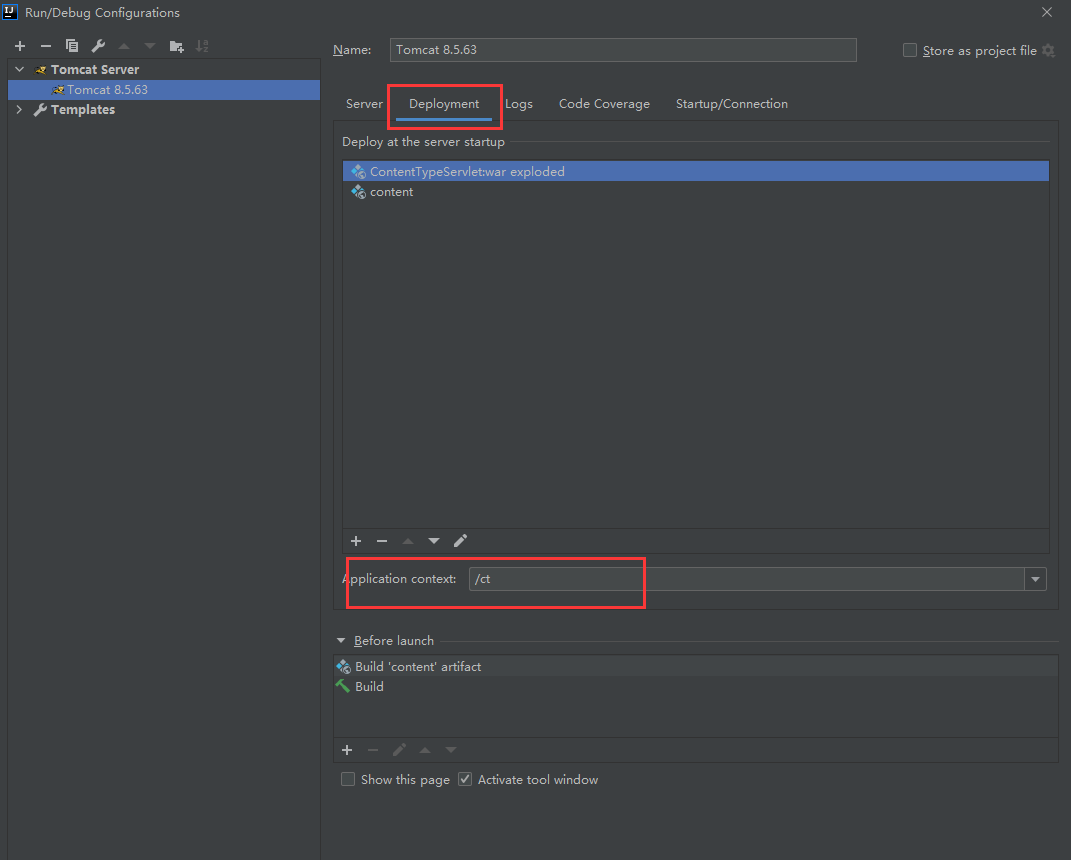Copy configuration using the duplicate icon
This screenshot has height=860, width=1071.
pyautogui.click(x=72, y=46)
